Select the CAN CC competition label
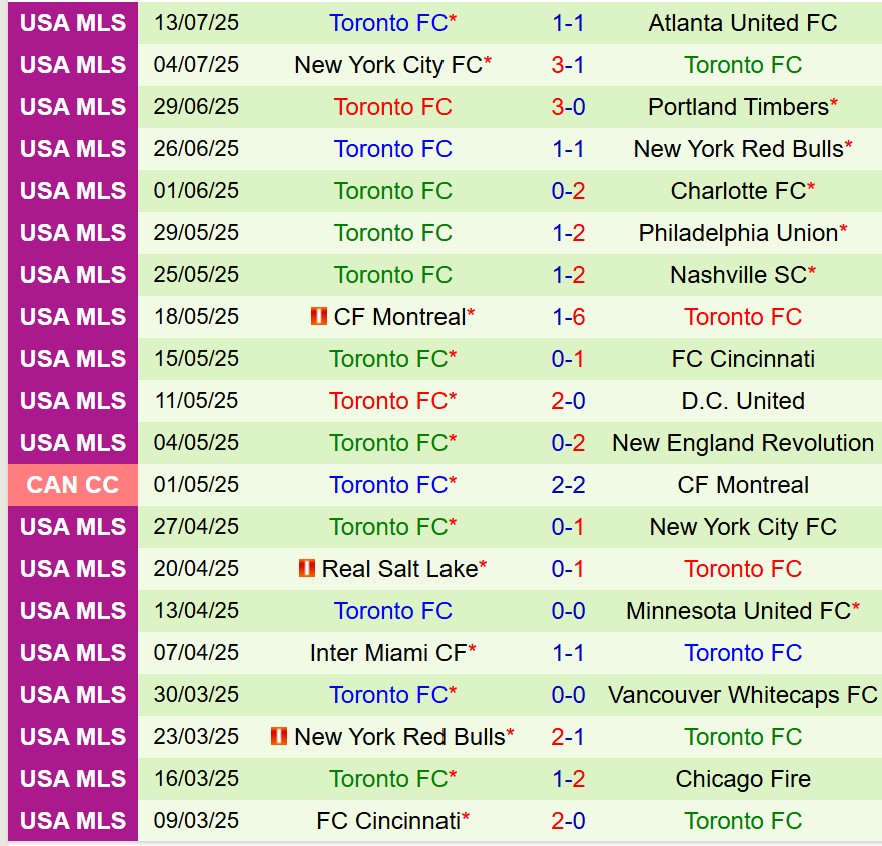882x846 pixels. [x=73, y=485]
